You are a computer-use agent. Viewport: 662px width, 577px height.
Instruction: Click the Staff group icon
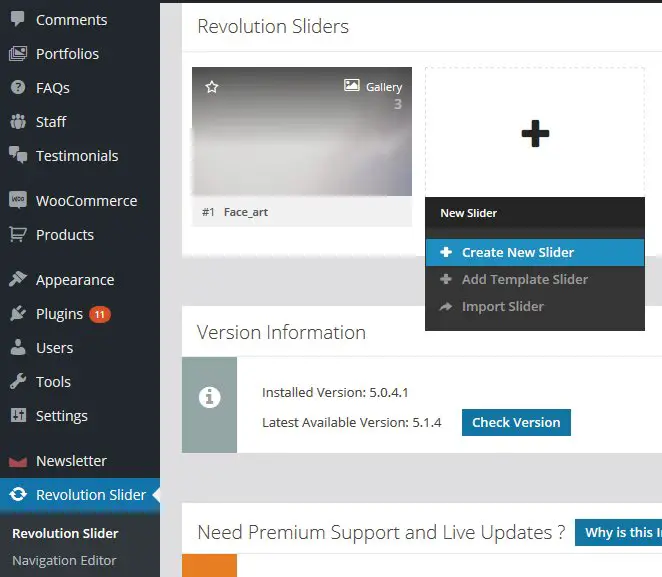(x=18, y=122)
